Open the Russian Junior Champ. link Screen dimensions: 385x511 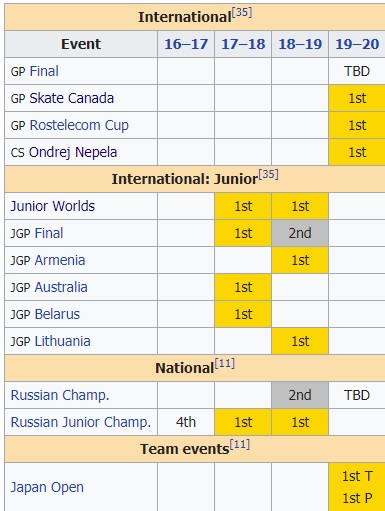[x=81, y=422]
